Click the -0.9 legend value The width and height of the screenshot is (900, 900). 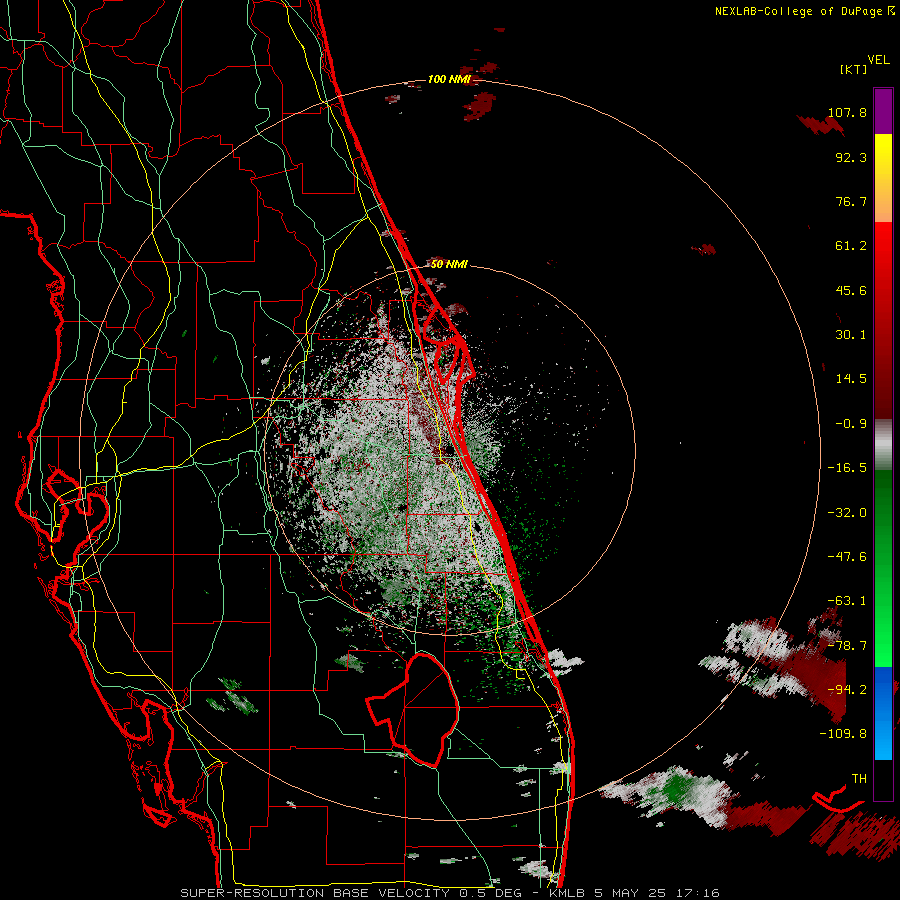tap(851, 424)
